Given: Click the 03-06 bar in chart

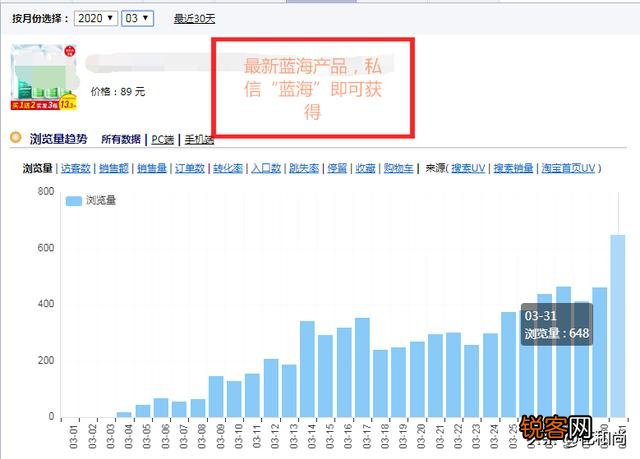Looking at the screenshot, I should click(x=161, y=407).
